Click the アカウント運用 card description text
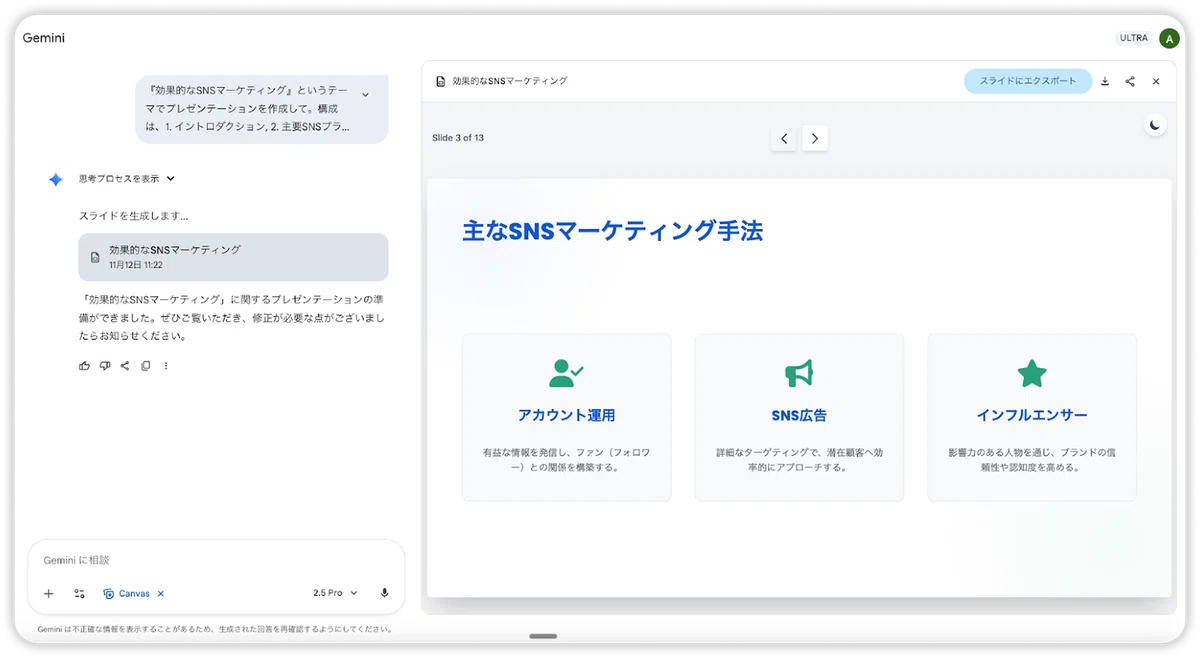The width and height of the screenshot is (1200, 658). point(567,460)
